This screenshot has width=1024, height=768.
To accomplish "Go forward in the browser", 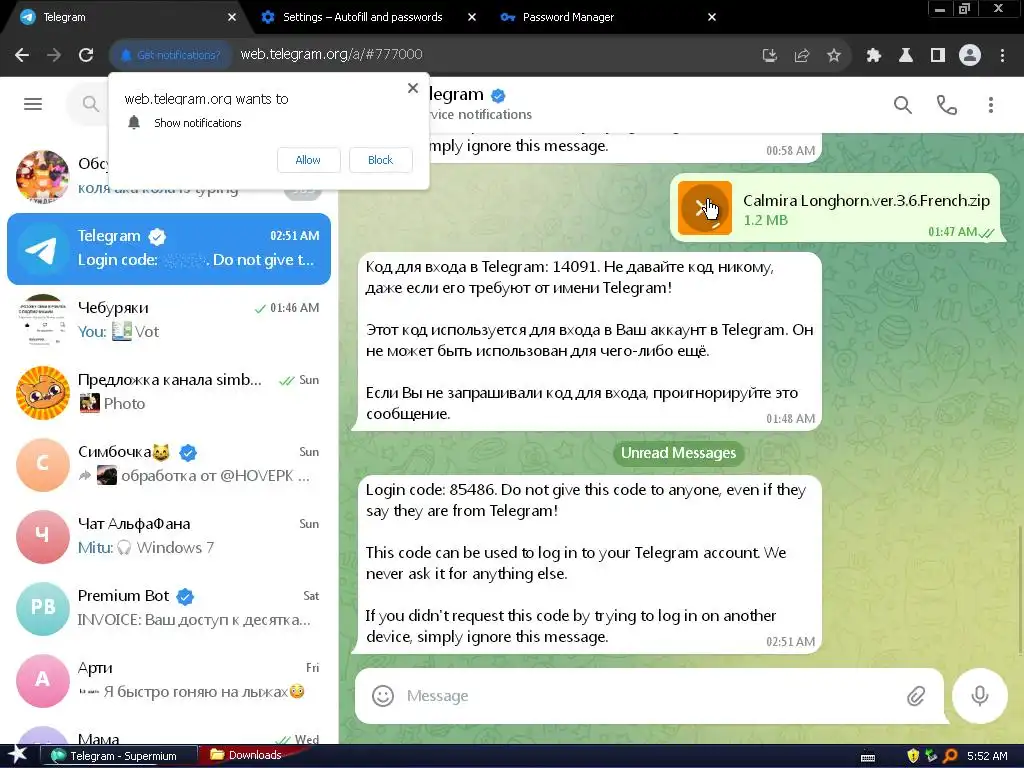I will point(54,55).
